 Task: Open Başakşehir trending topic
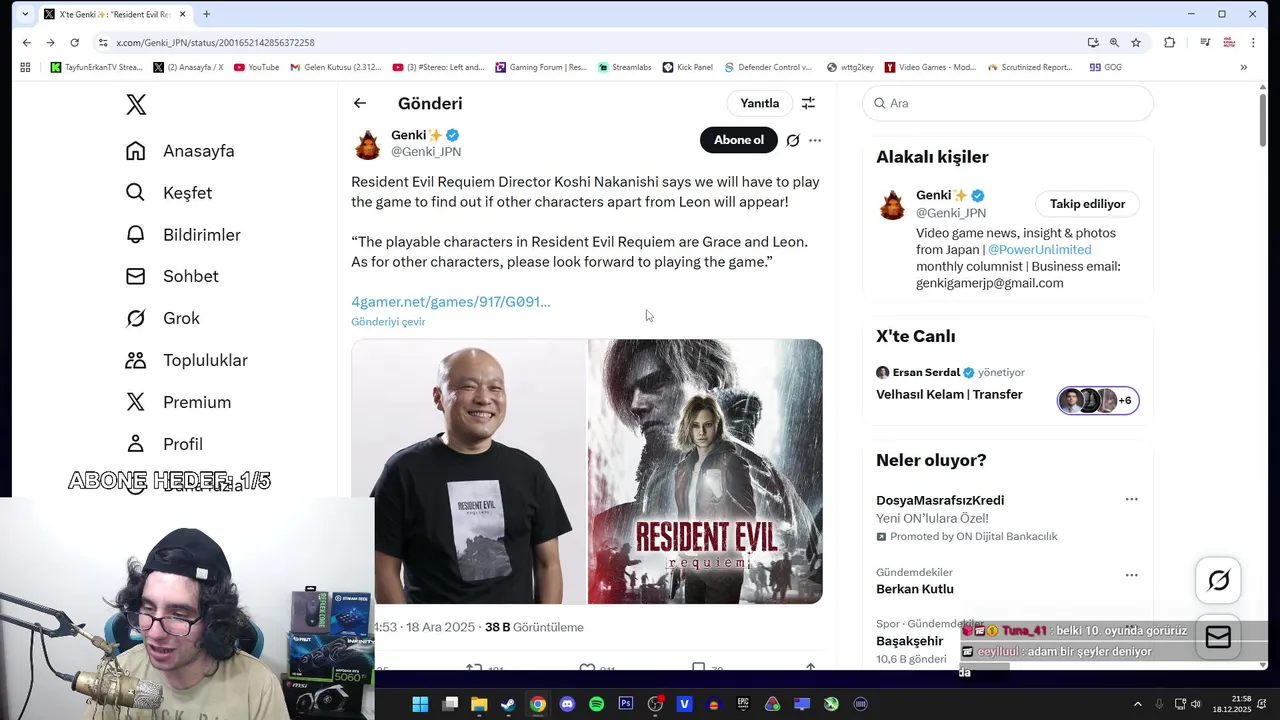909,641
